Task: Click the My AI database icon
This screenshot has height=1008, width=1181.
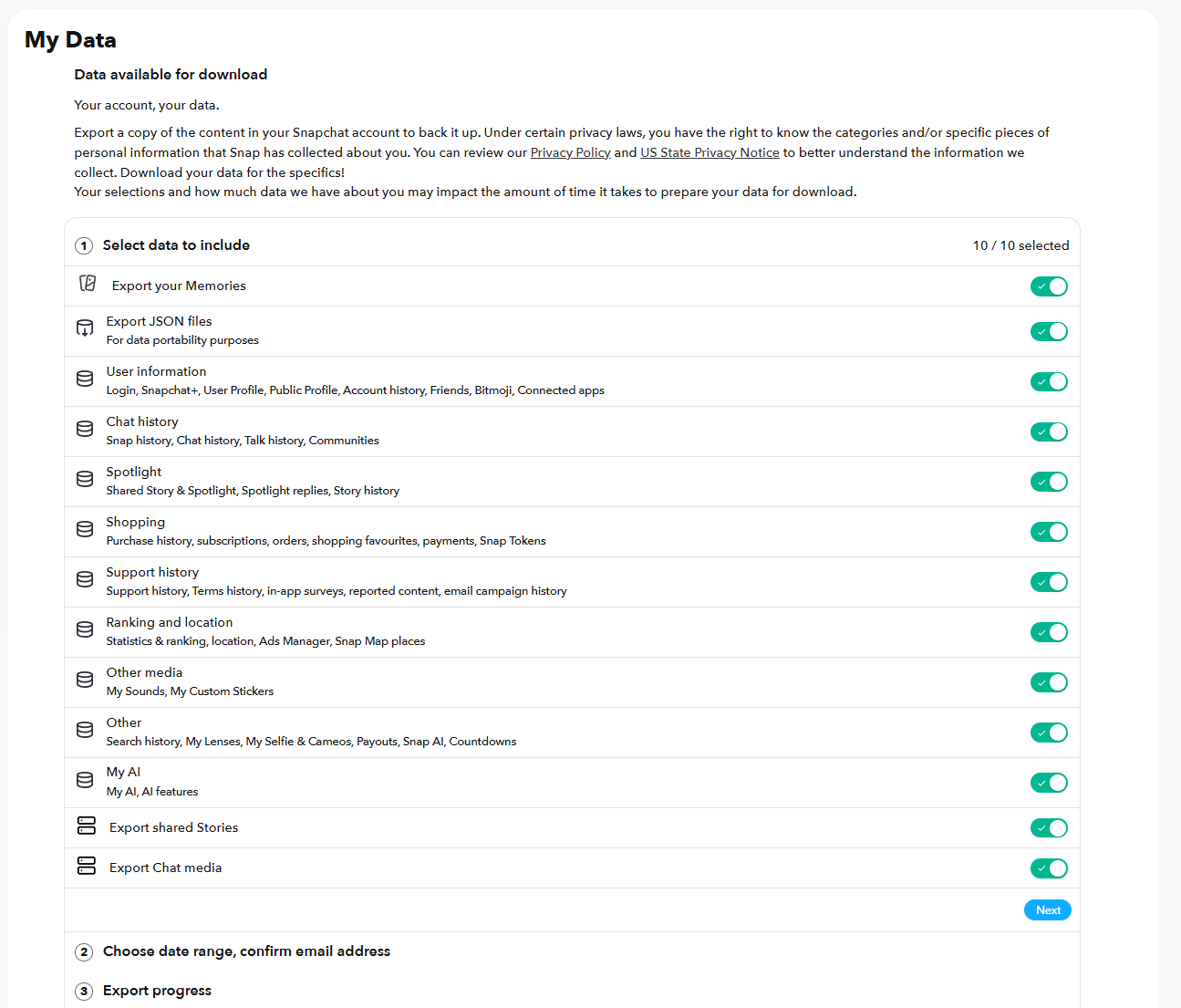Action: pyautogui.click(x=85, y=780)
